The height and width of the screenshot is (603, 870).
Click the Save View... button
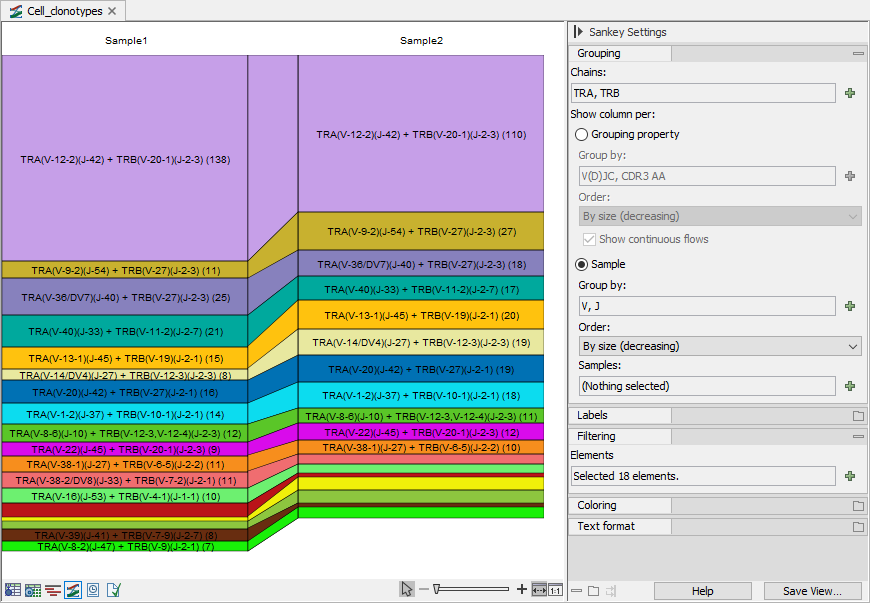[x=812, y=591]
